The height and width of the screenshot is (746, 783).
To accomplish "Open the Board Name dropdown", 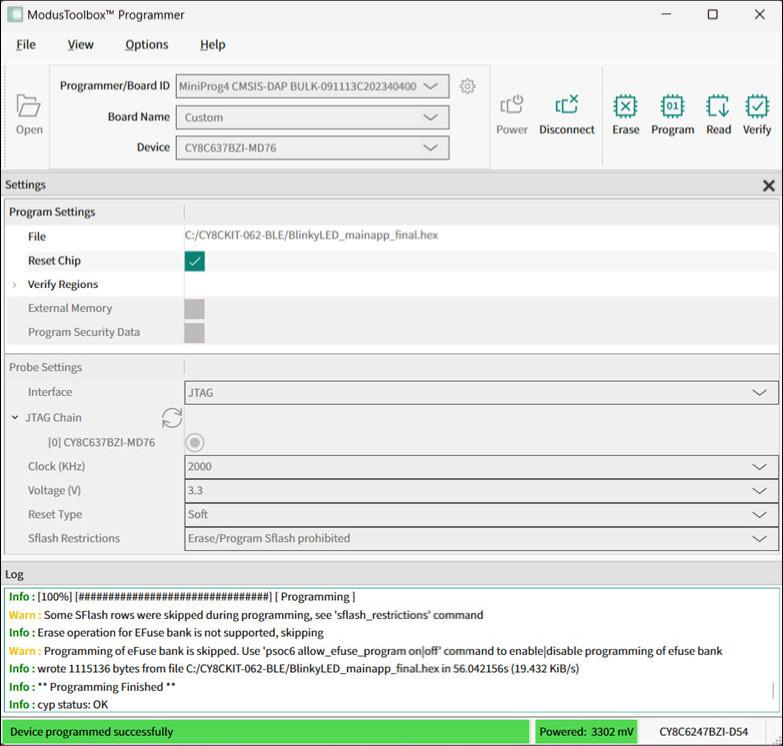I will [x=313, y=117].
